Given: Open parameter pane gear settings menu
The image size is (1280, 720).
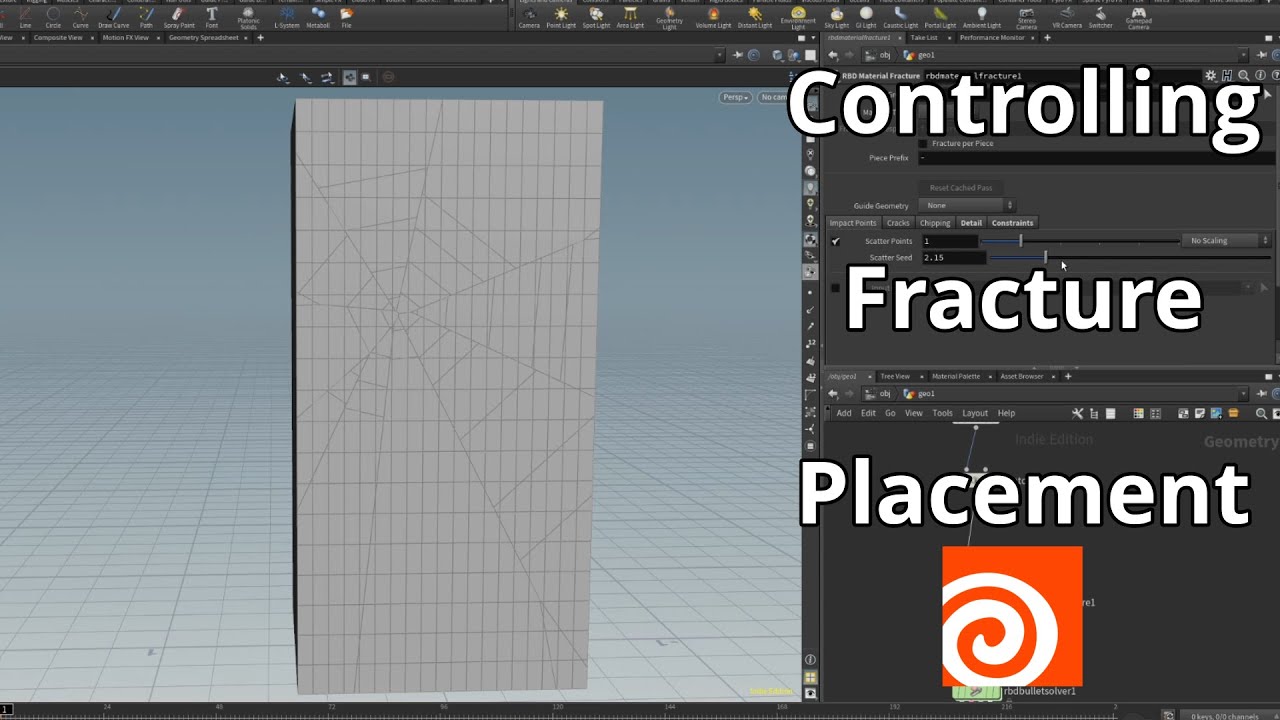Looking at the screenshot, I should (1211, 75).
